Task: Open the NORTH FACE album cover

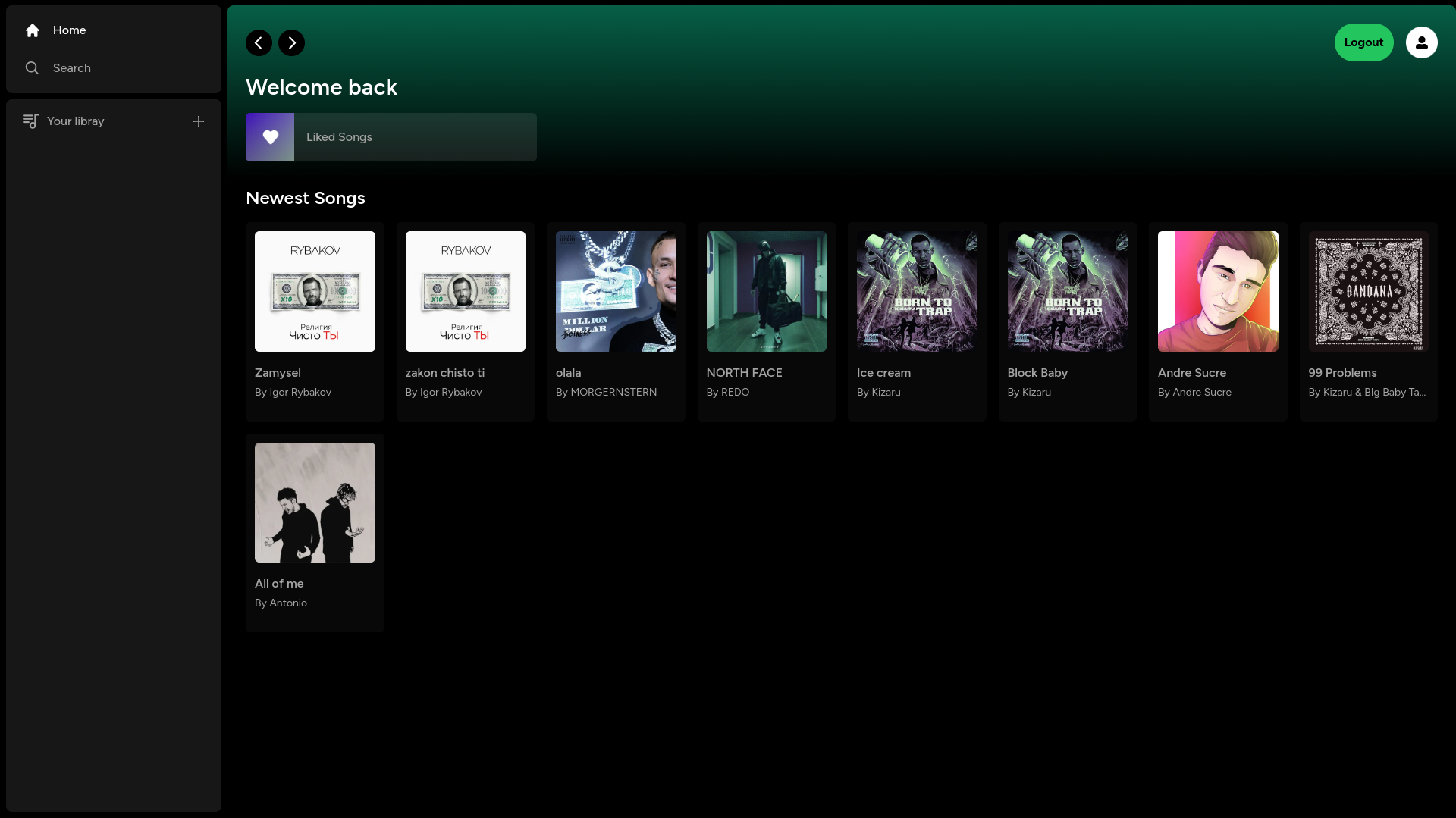Action: (x=767, y=291)
